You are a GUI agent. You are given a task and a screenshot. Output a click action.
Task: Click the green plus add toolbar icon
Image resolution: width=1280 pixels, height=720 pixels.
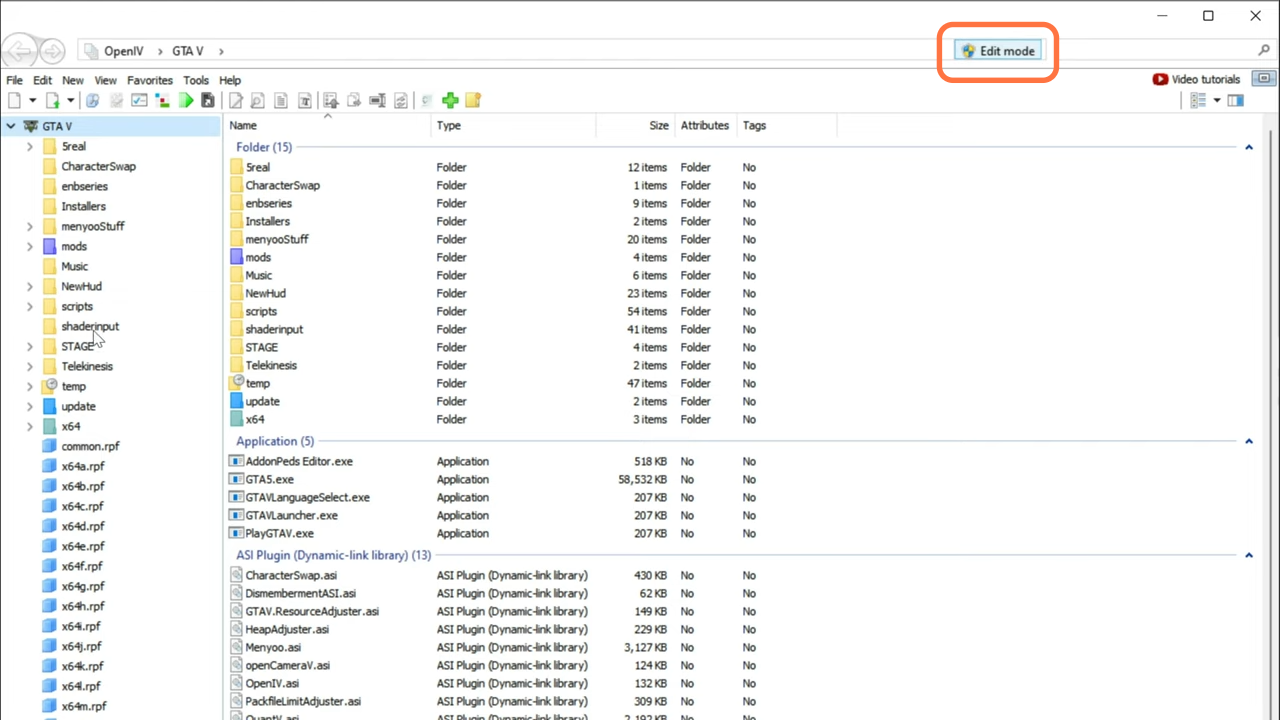click(450, 100)
